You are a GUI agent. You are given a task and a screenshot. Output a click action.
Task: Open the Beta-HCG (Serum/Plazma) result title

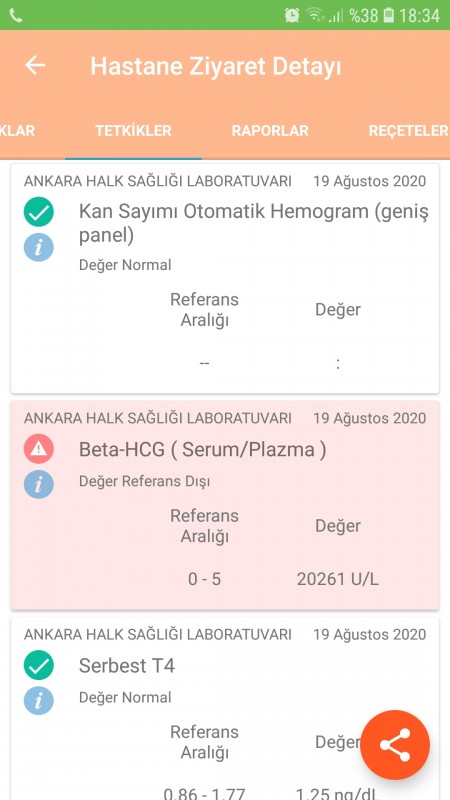click(203, 449)
